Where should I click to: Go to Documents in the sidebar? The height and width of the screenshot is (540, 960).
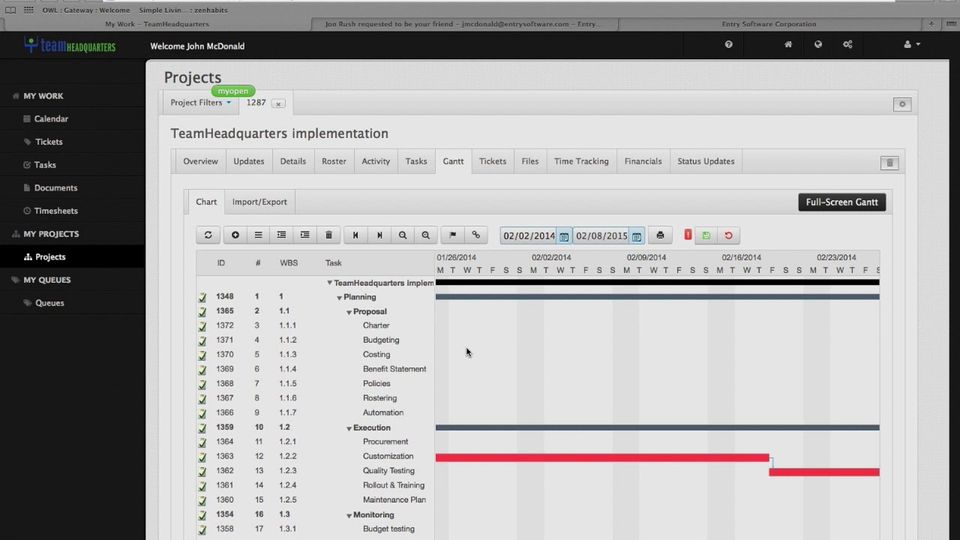55,188
